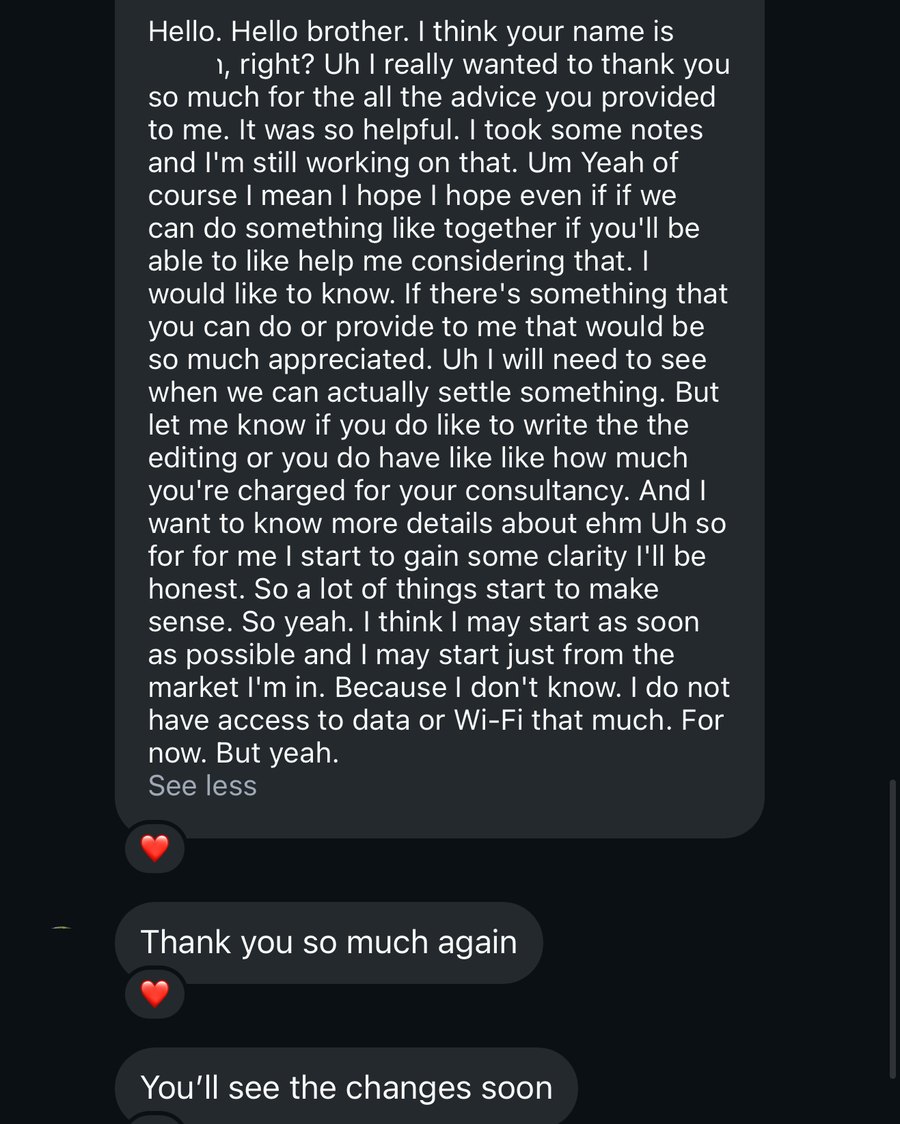This screenshot has height=1124, width=900.
Task: Collapse the transcript with See less
Action: 202,786
